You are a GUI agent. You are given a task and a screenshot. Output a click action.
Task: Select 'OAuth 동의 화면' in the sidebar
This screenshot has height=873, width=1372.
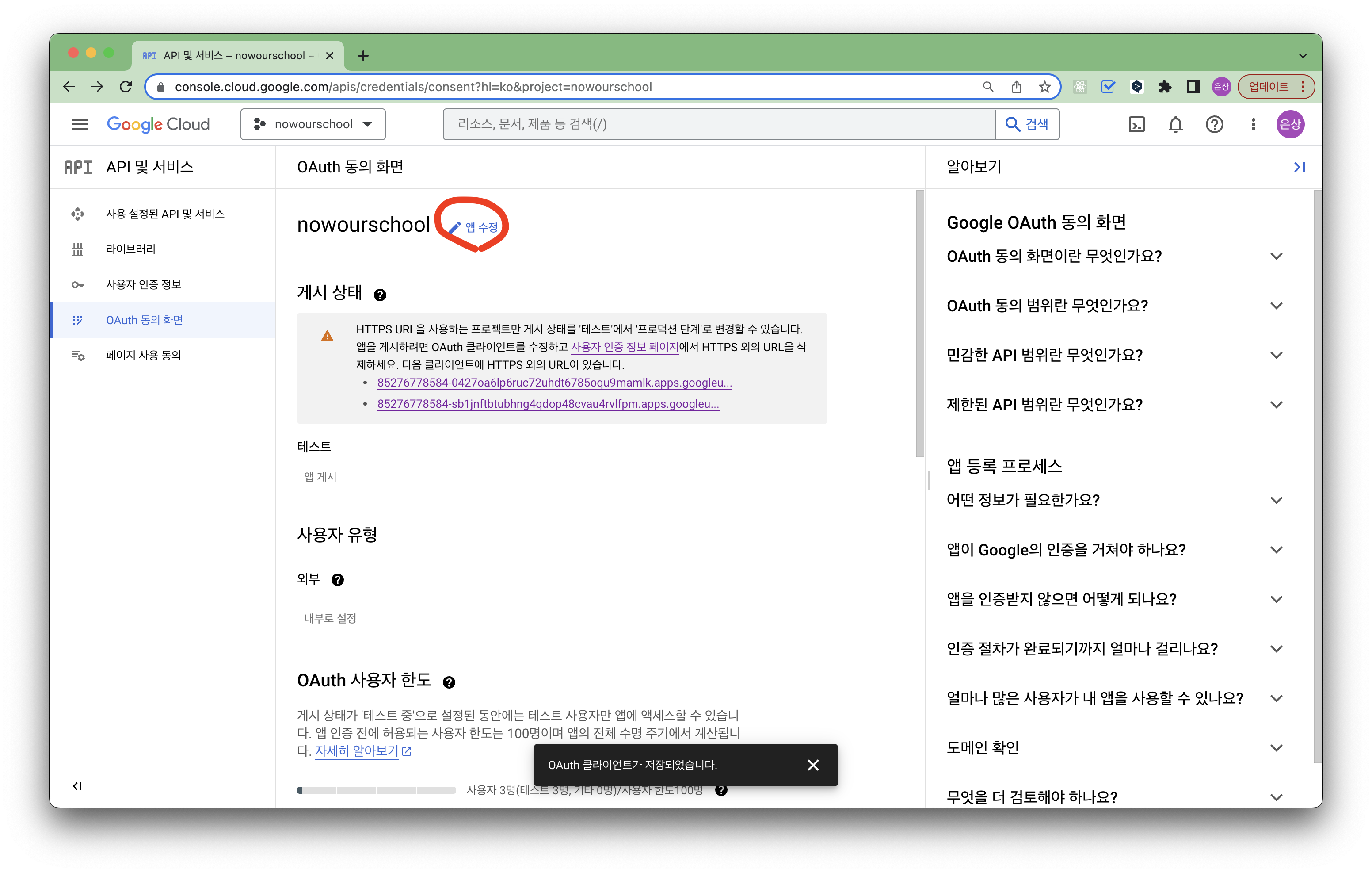(163, 321)
